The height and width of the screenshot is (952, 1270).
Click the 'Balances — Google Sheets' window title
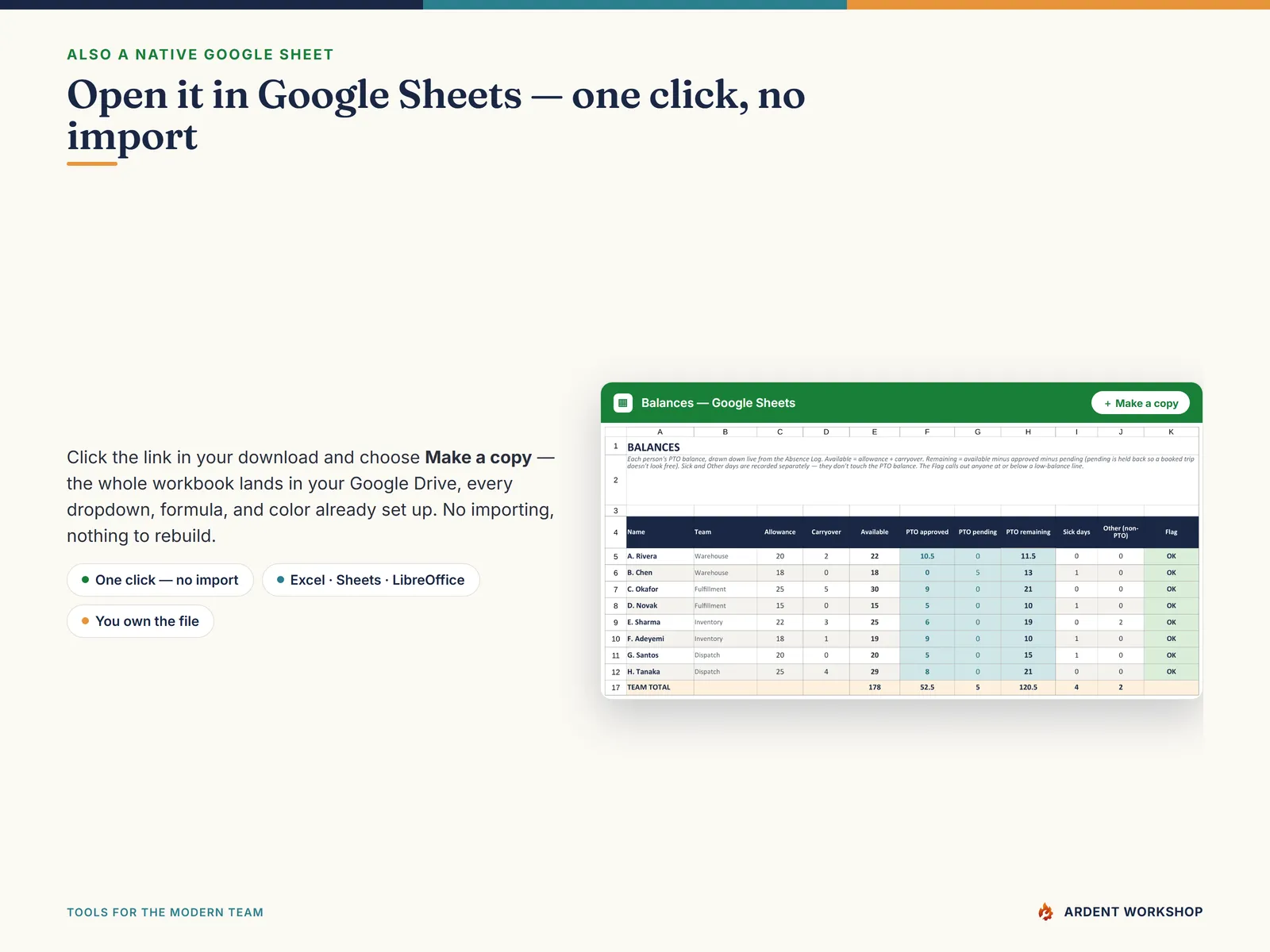pos(718,403)
